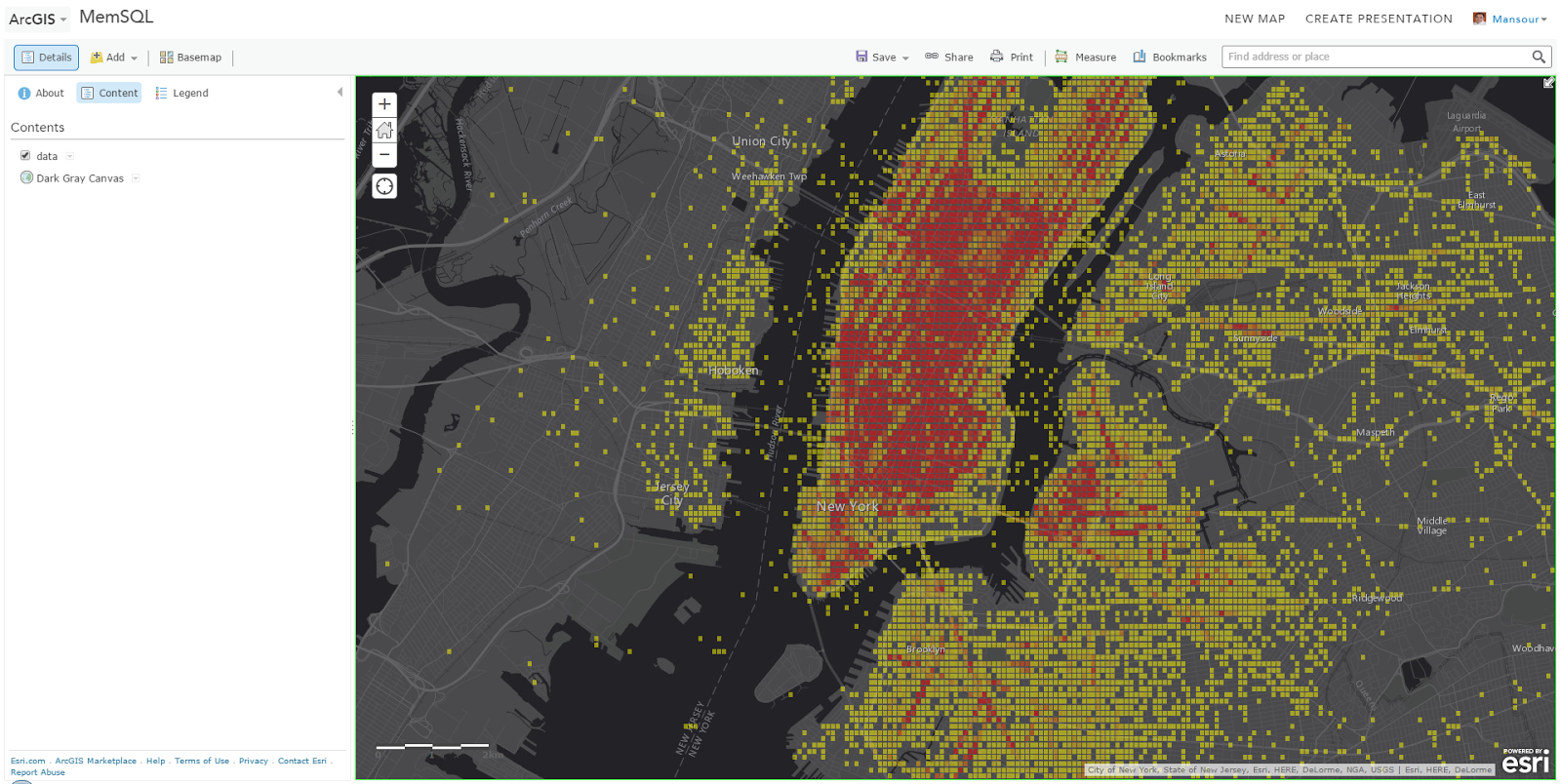This screenshot has height=784, width=1561.
Task: Open the ArcGIS Marketplace link
Action: click(x=96, y=761)
